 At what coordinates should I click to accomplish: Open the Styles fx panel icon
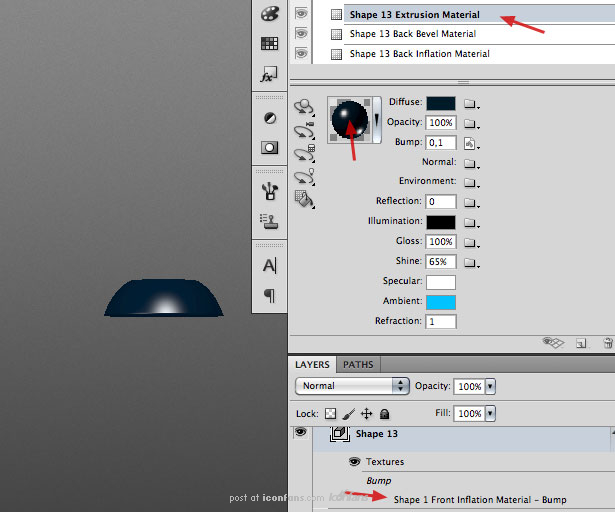coord(269,74)
